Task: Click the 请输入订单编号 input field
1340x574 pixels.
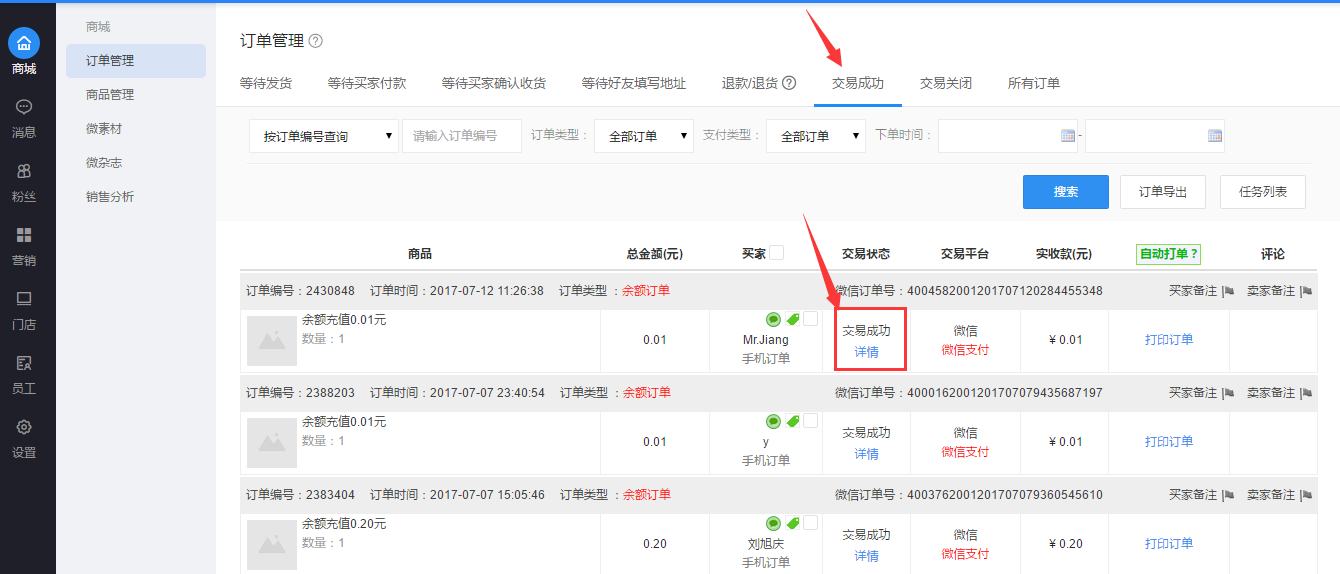Action: 461,136
